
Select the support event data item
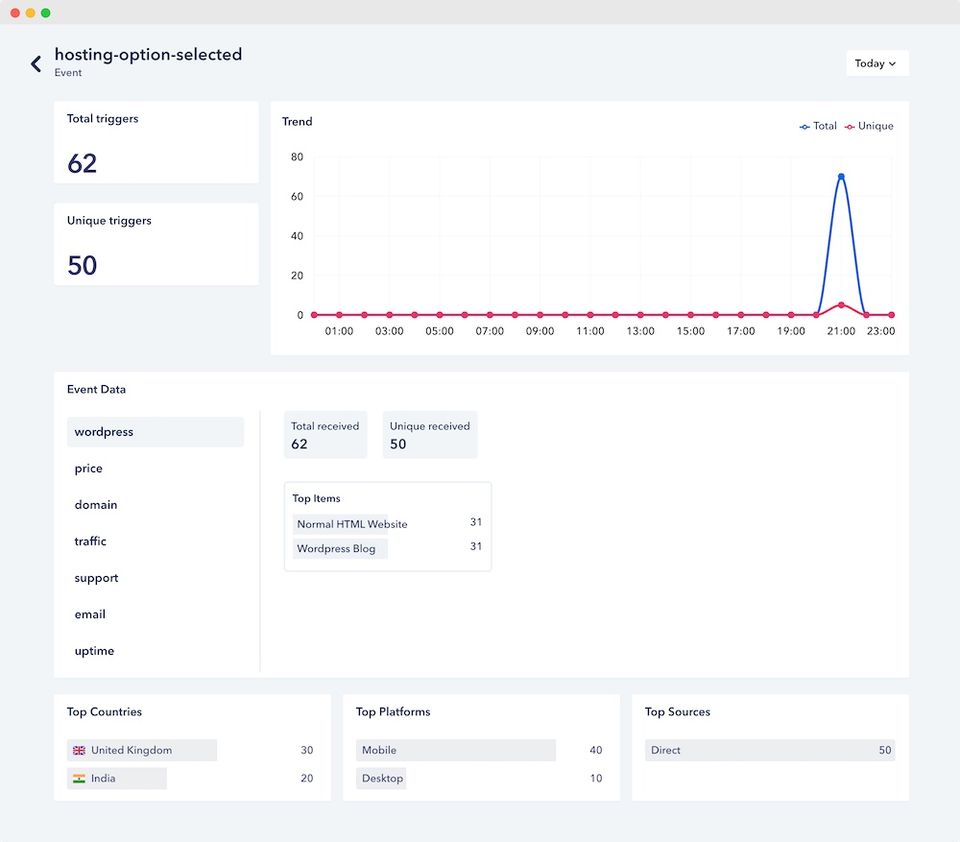(x=96, y=578)
